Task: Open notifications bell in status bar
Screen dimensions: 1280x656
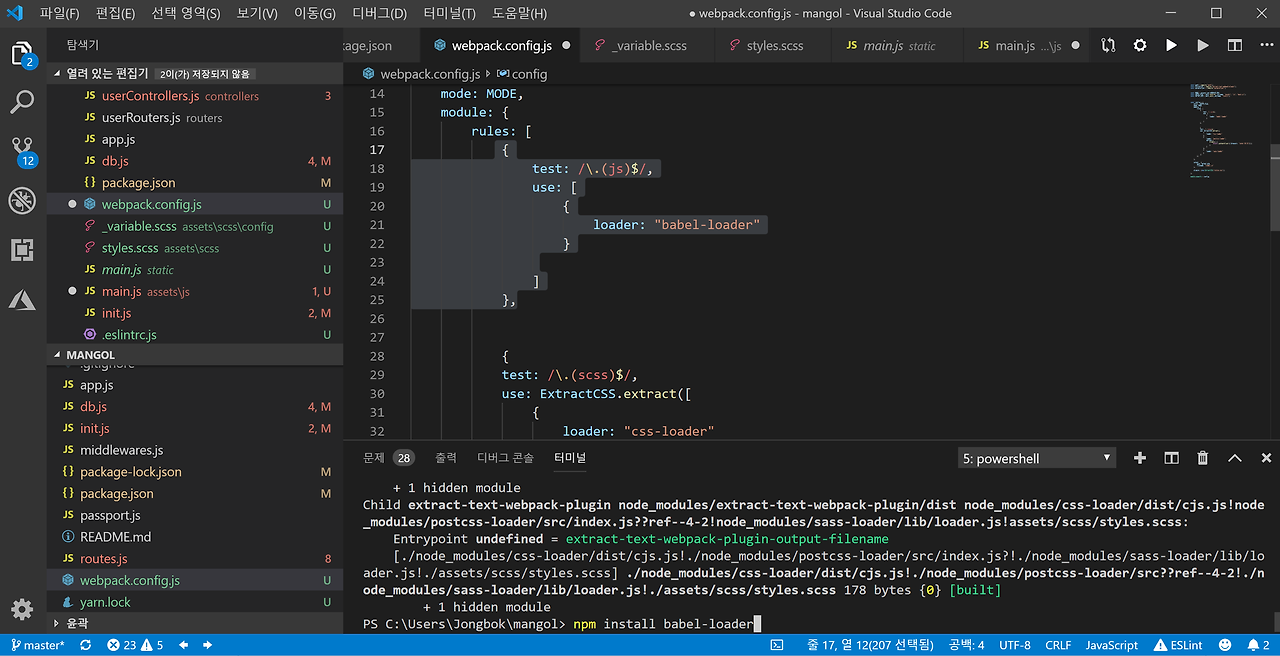Action: tap(1256, 645)
